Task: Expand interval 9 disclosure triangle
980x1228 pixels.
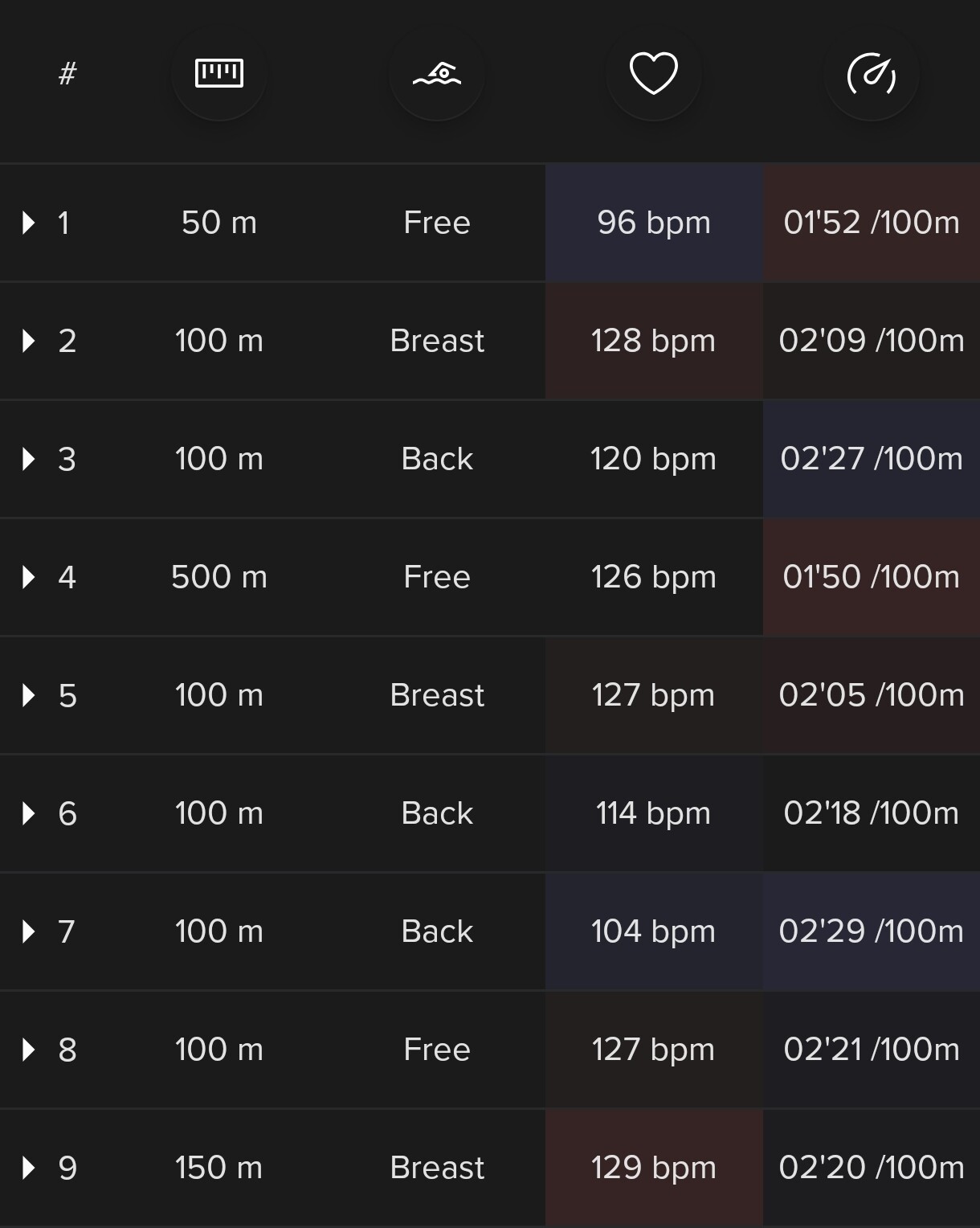Action: pyautogui.click(x=29, y=1168)
